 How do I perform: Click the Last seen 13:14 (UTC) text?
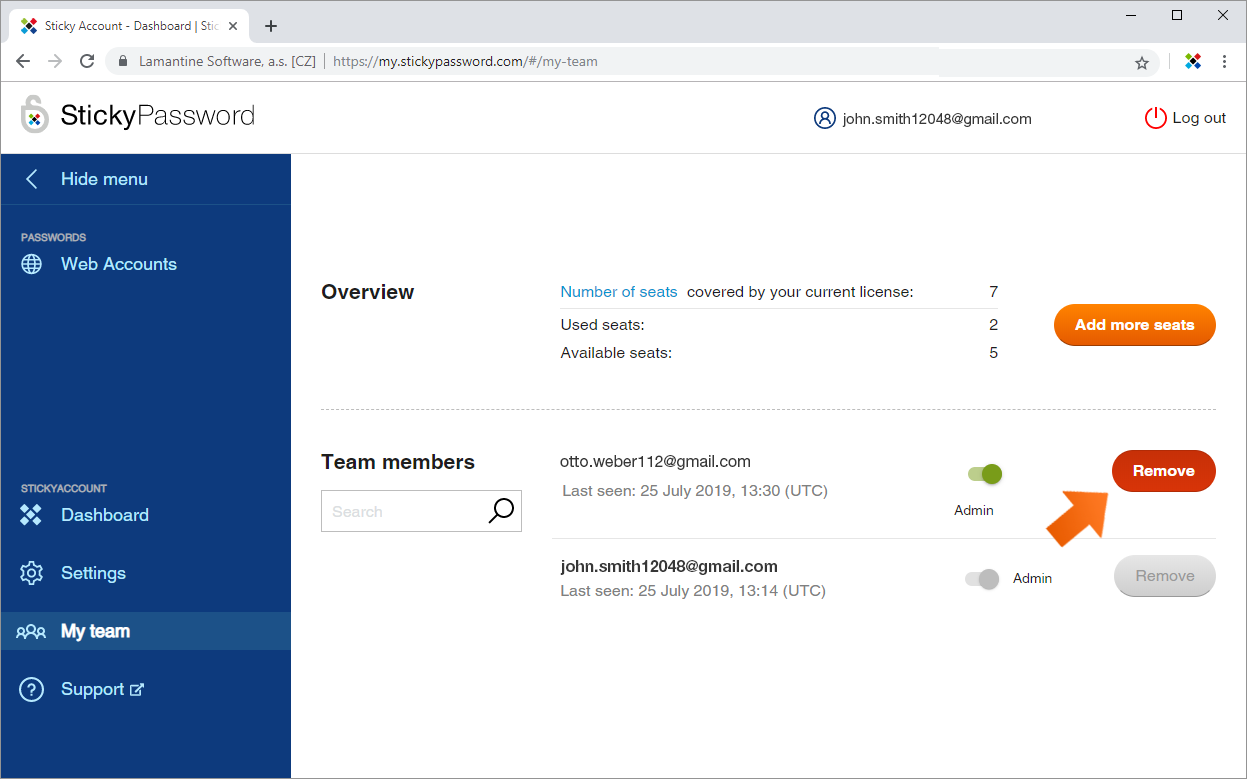tap(693, 591)
